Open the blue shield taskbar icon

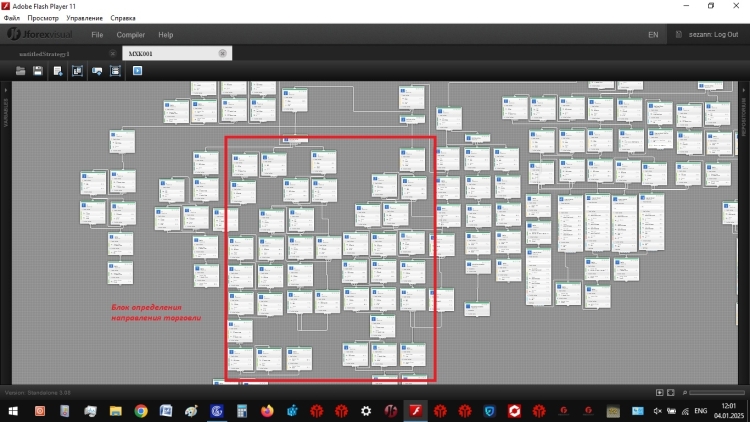(x=489, y=411)
